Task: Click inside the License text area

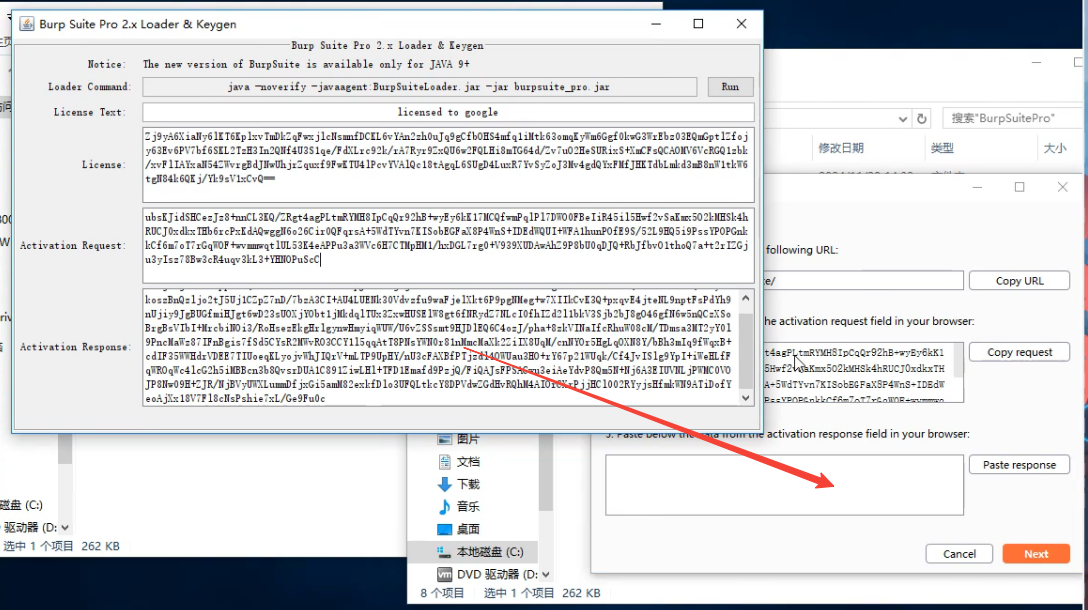Action: pyautogui.click(x=448, y=164)
